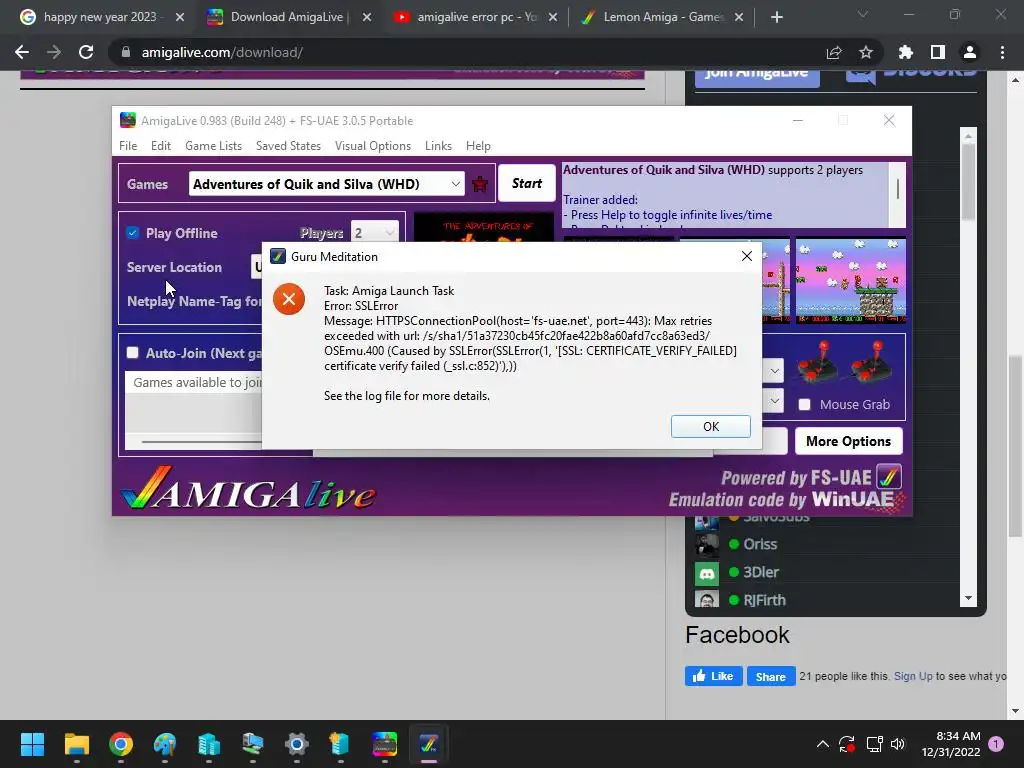Click the tab search chevron
Image resolution: width=1024 pixels, height=768 pixels.
pyautogui.click(x=863, y=14)
